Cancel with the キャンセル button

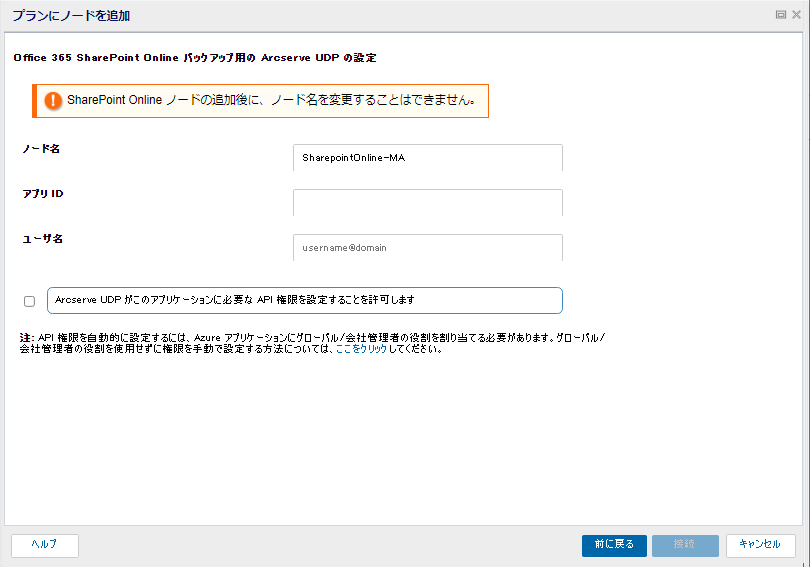[760, 545]
